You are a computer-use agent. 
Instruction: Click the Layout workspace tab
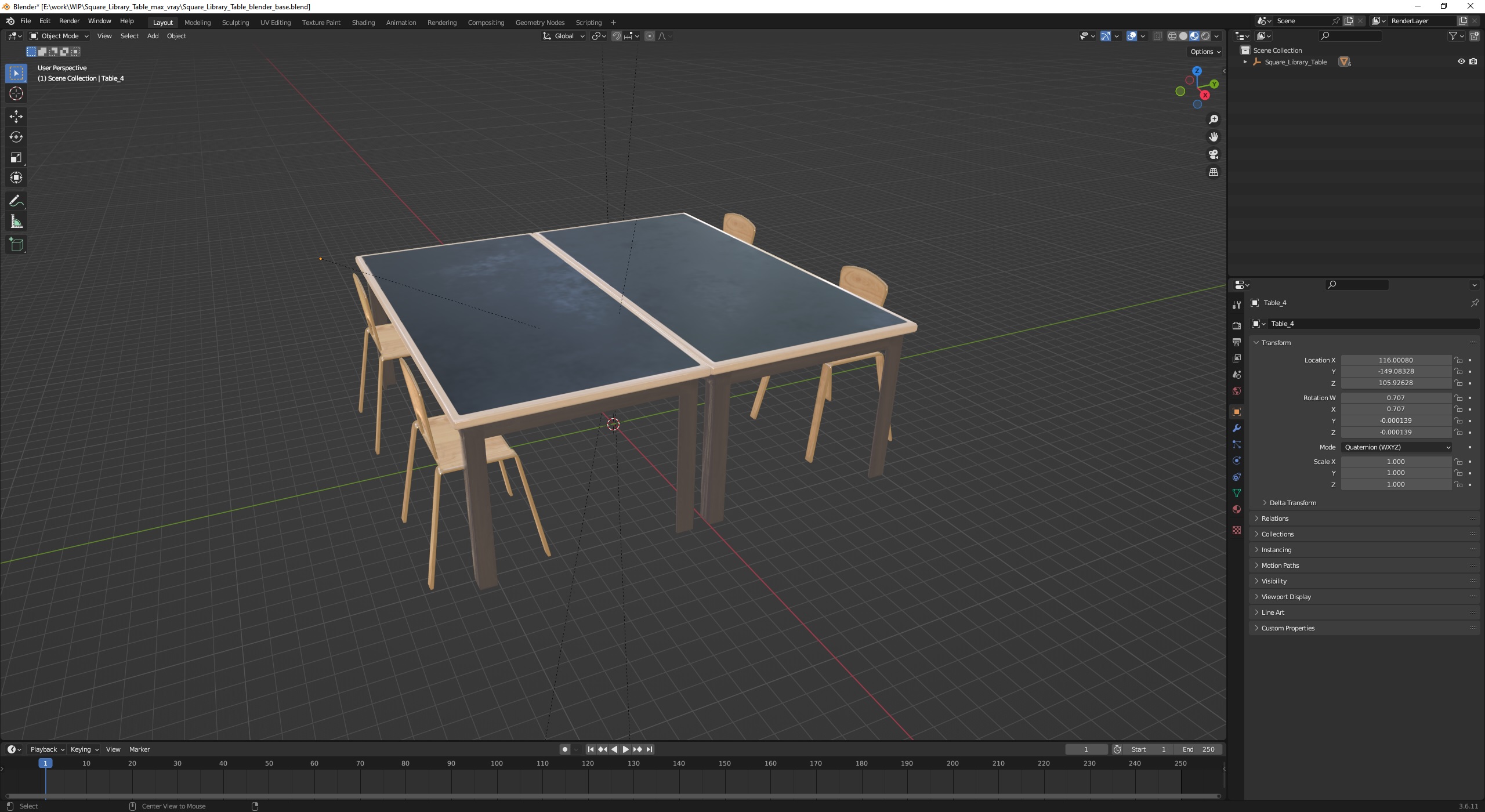coord(162,22)
